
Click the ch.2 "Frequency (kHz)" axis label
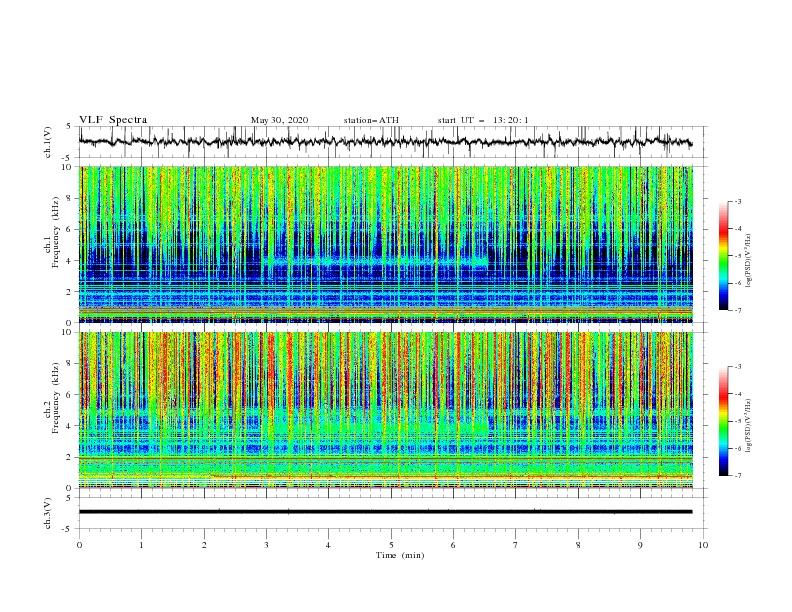coord(53,398)
